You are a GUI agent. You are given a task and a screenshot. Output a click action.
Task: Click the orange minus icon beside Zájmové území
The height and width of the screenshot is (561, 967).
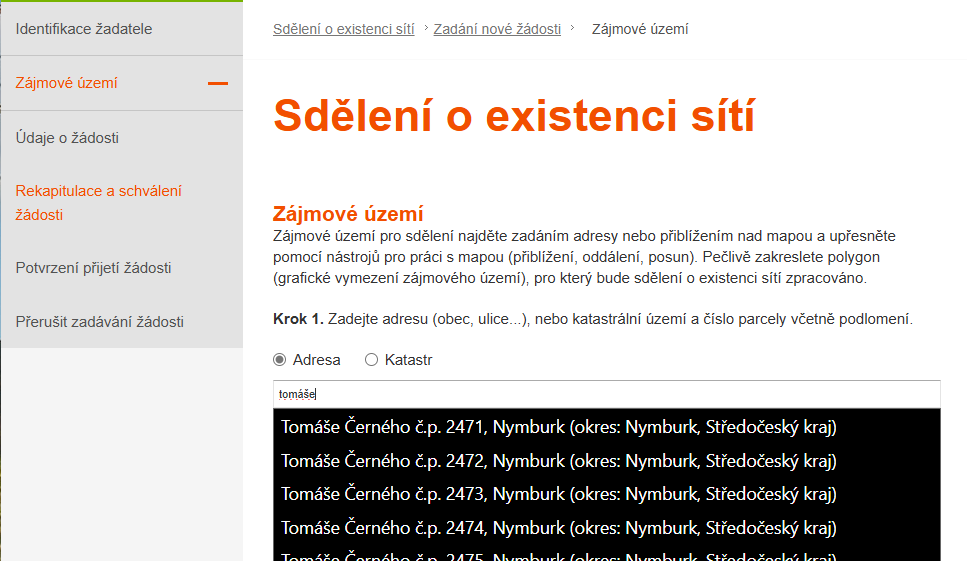217,83
